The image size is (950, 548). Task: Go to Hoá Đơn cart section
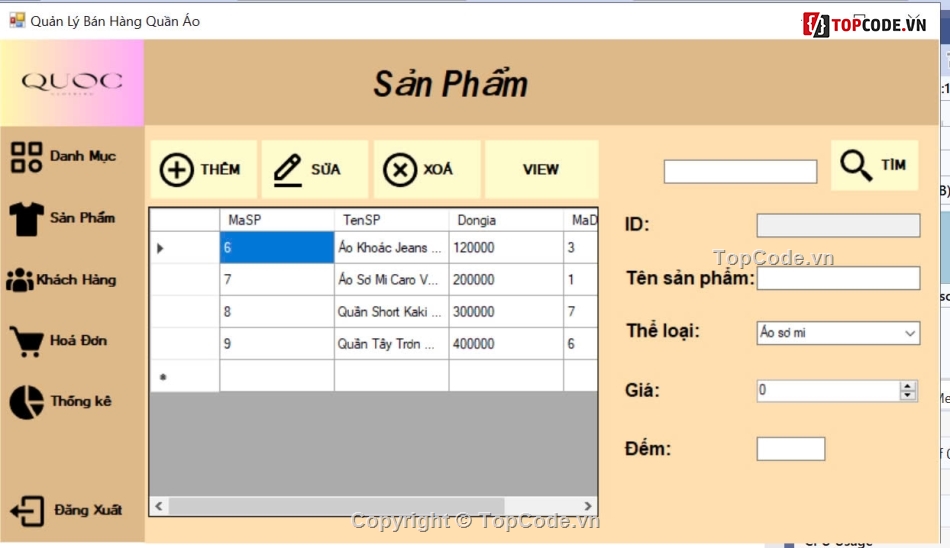pyautogui.click(x=27, y=341)
